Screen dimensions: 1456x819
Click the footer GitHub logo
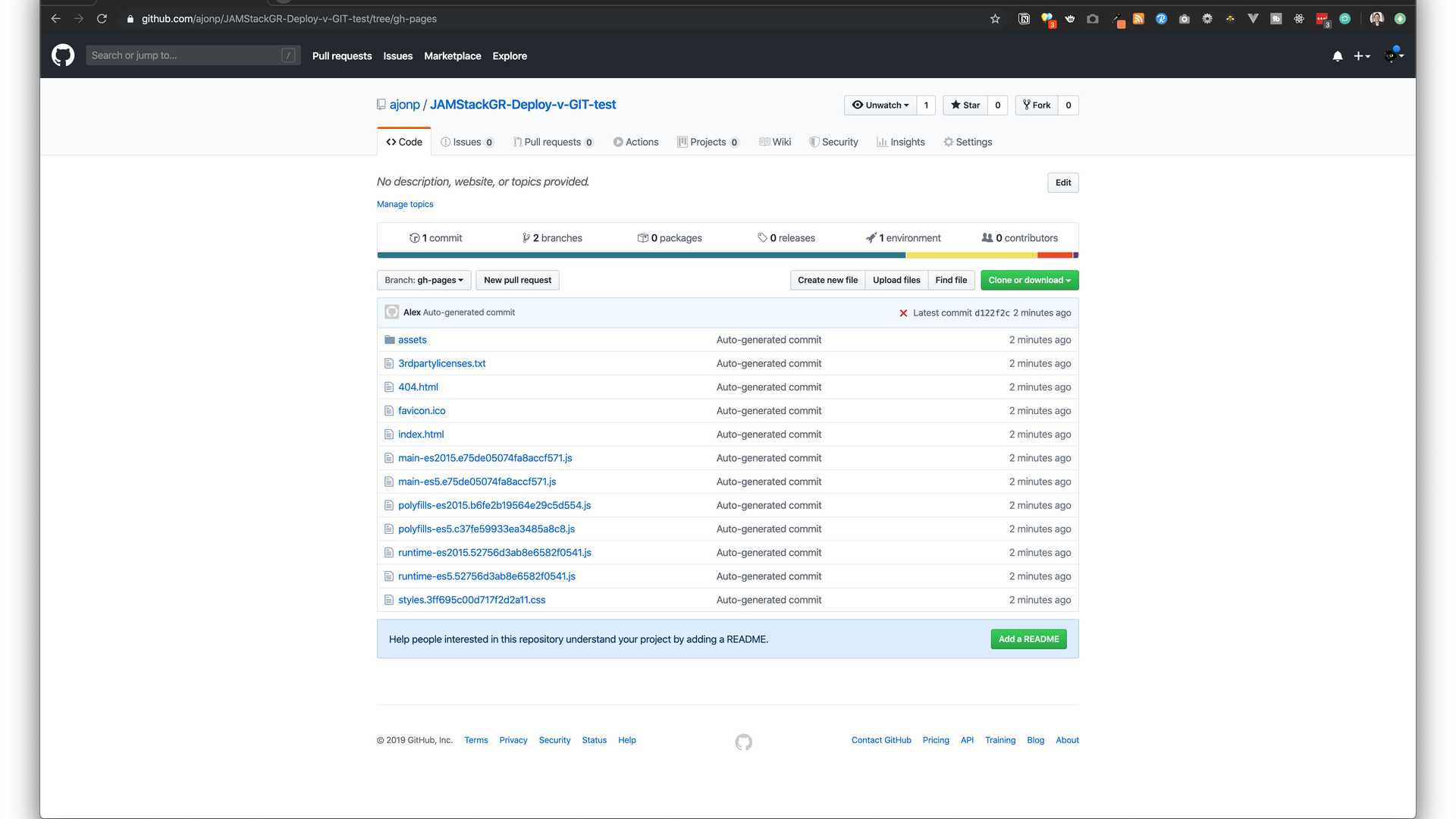click(743, 742)
